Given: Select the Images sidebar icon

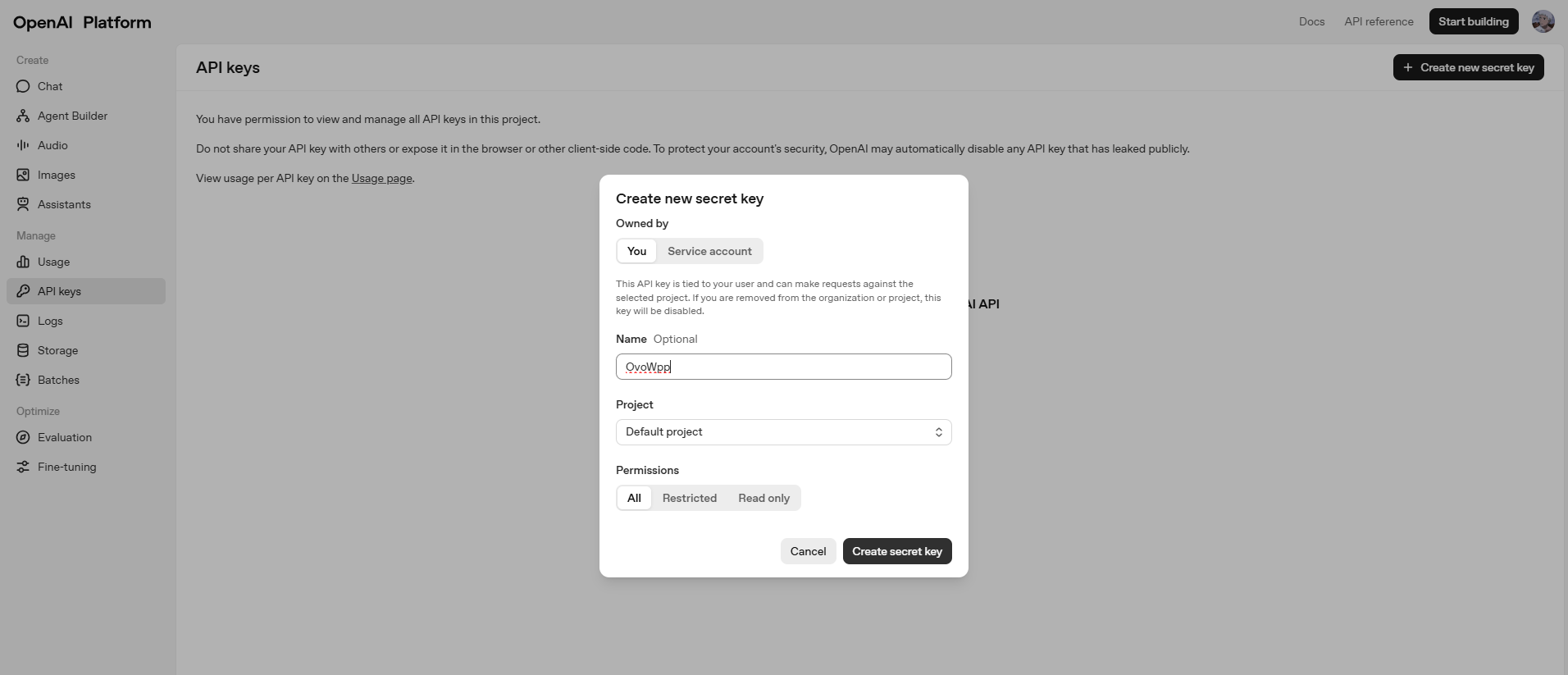Looking at the screenshot, I should (23, 175).
